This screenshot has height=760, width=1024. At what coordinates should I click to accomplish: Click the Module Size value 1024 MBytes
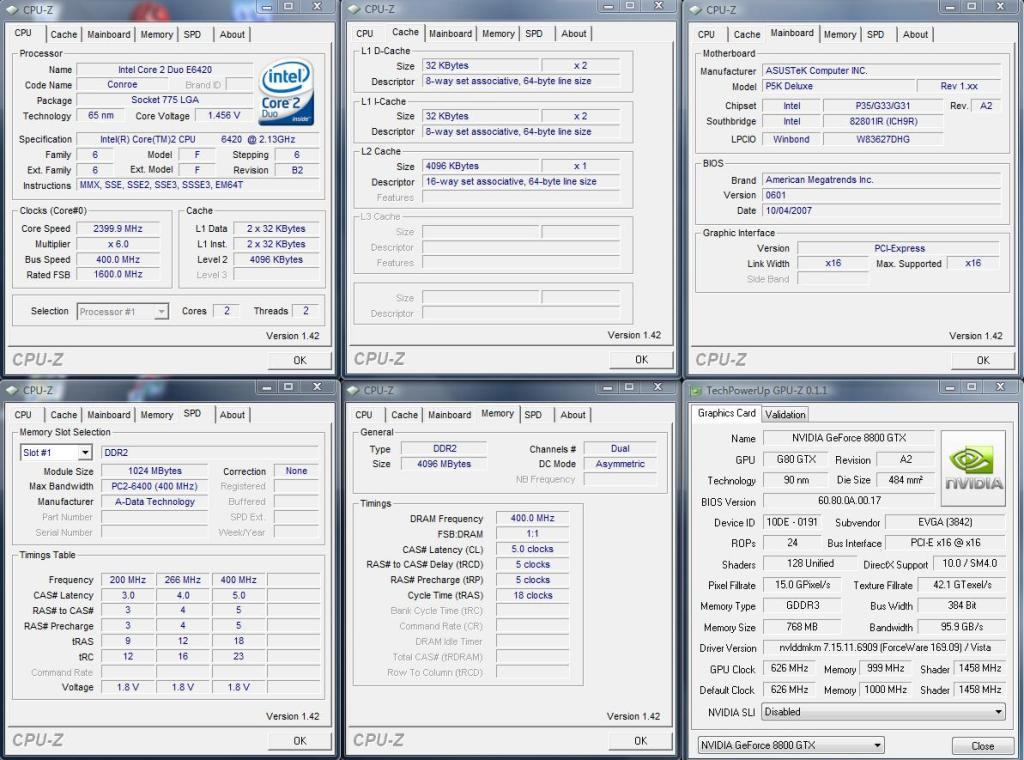(x=155, y=471)
